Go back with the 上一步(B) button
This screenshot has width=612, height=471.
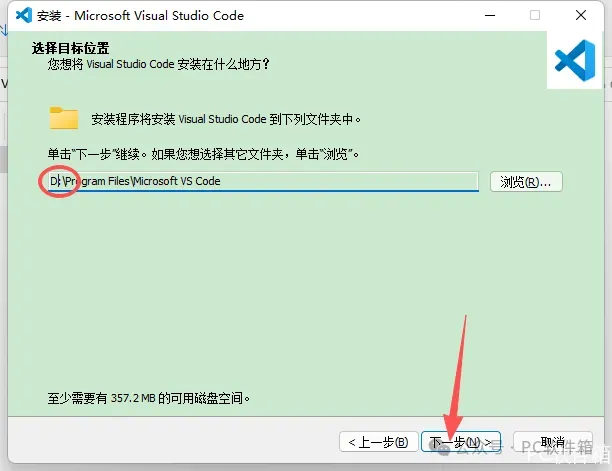point(379,442)
